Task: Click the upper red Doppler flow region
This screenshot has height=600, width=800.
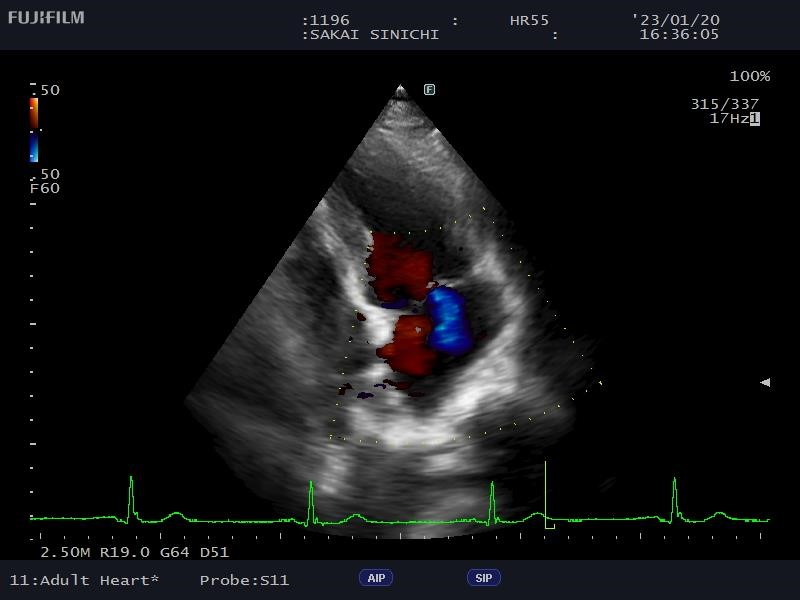Action: click(399, 265)
